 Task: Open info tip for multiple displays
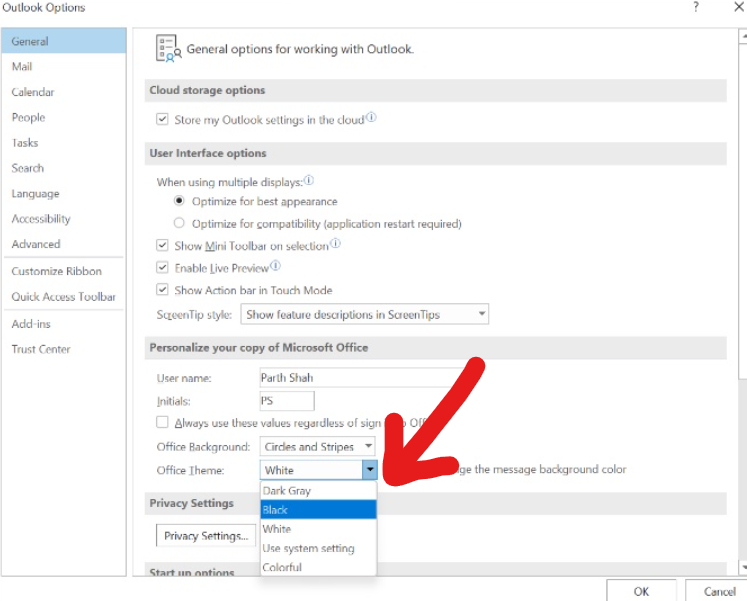[309, 180]
